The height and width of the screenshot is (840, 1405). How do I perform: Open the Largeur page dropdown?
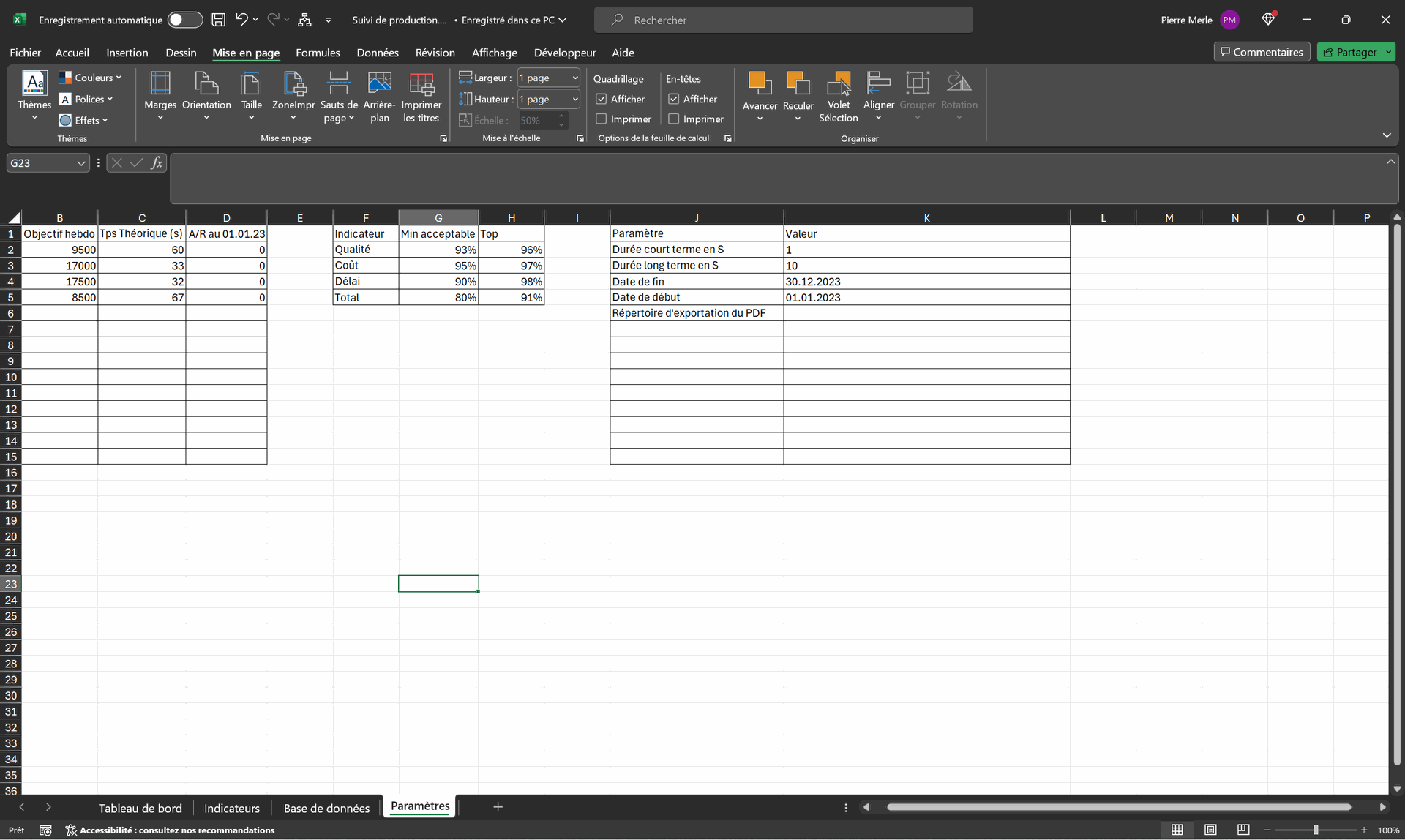pos(575,77)
